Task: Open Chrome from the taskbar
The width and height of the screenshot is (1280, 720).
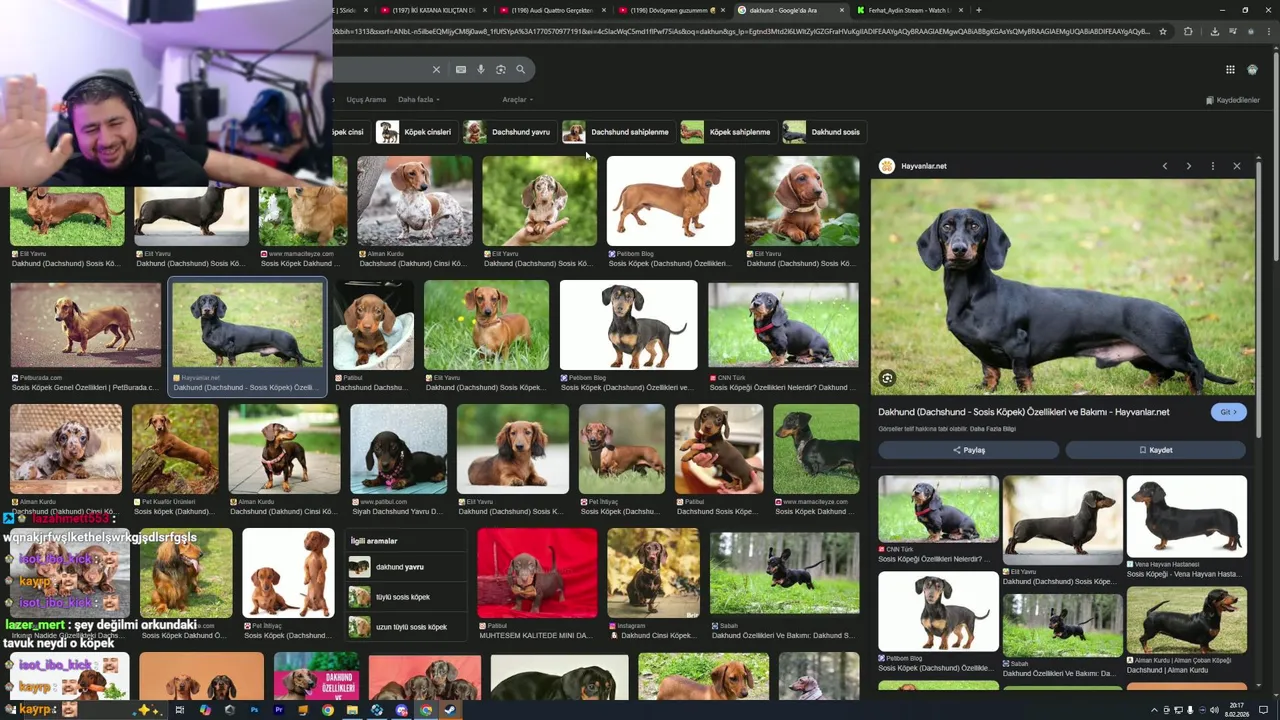Action: tap(327, 710)
